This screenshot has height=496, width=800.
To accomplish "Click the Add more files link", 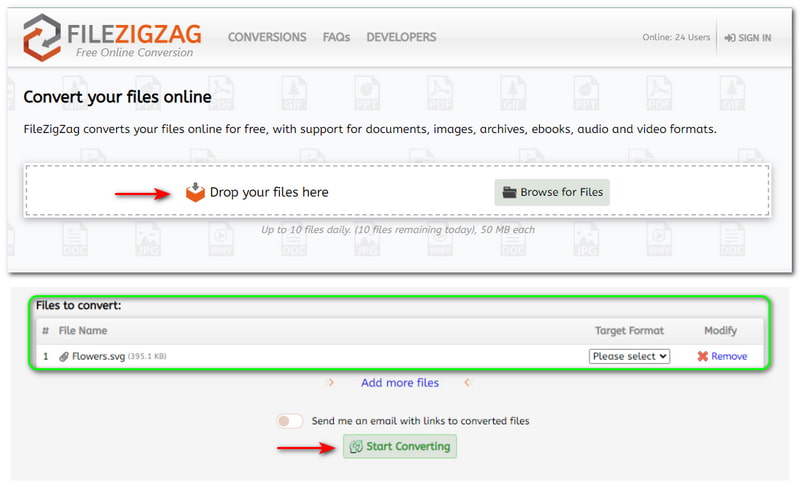I will click(399, 383).
